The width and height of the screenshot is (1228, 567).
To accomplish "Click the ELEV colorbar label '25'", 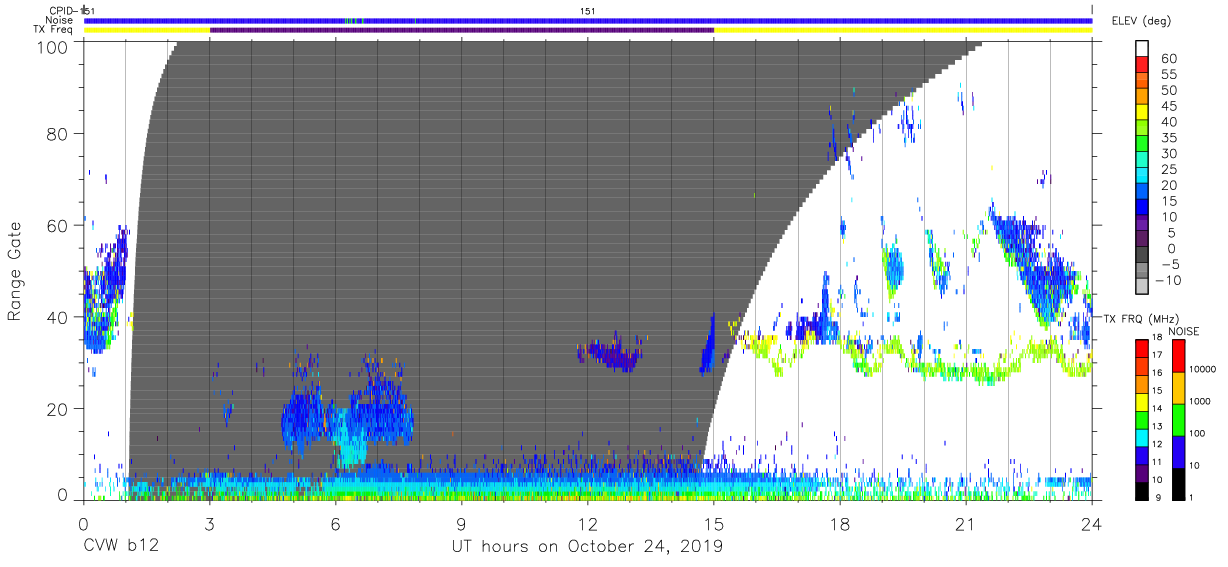I will pyautogui.click(x=1167, y=169).
